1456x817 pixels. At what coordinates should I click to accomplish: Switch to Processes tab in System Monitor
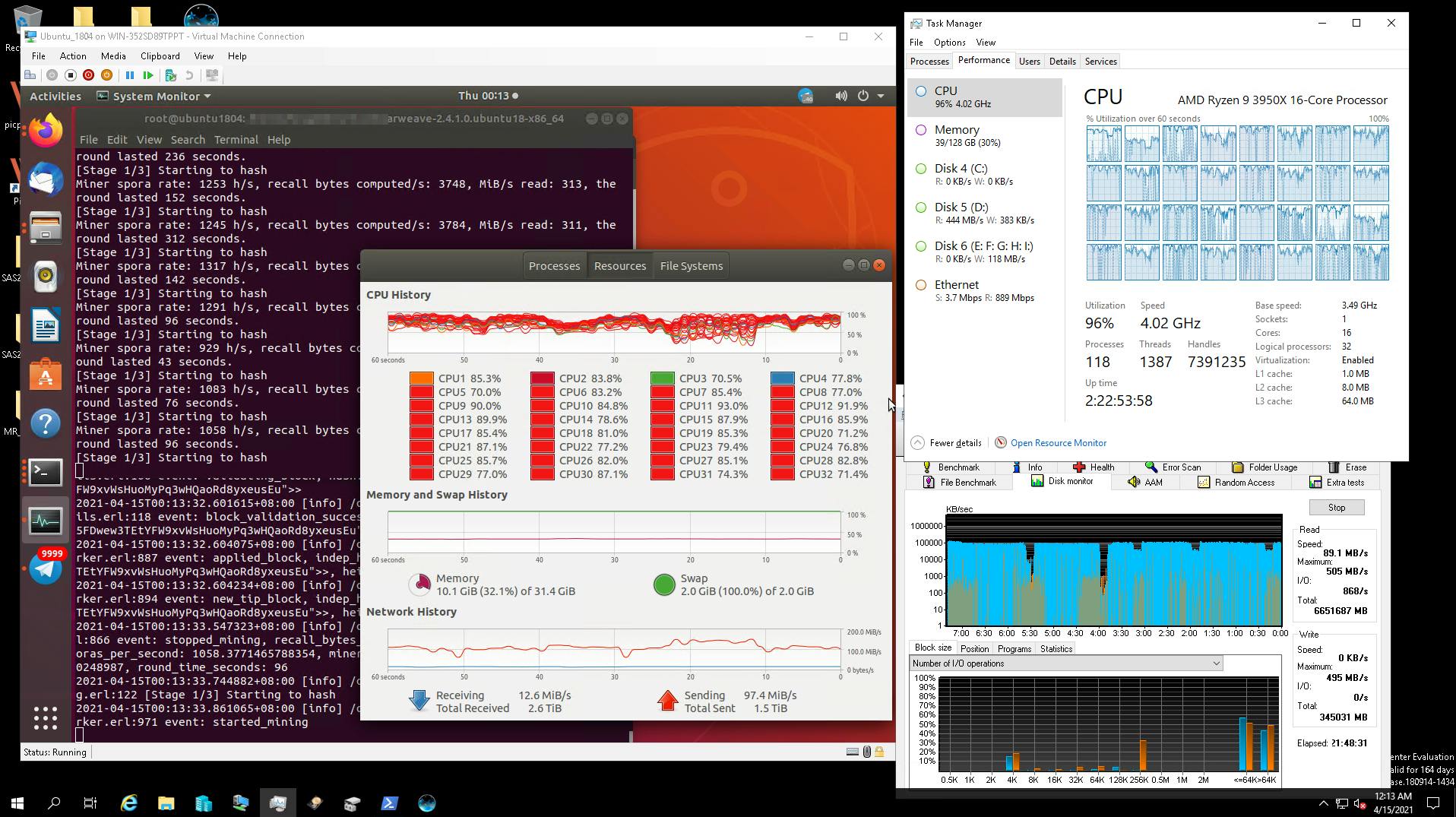(554, 266)
